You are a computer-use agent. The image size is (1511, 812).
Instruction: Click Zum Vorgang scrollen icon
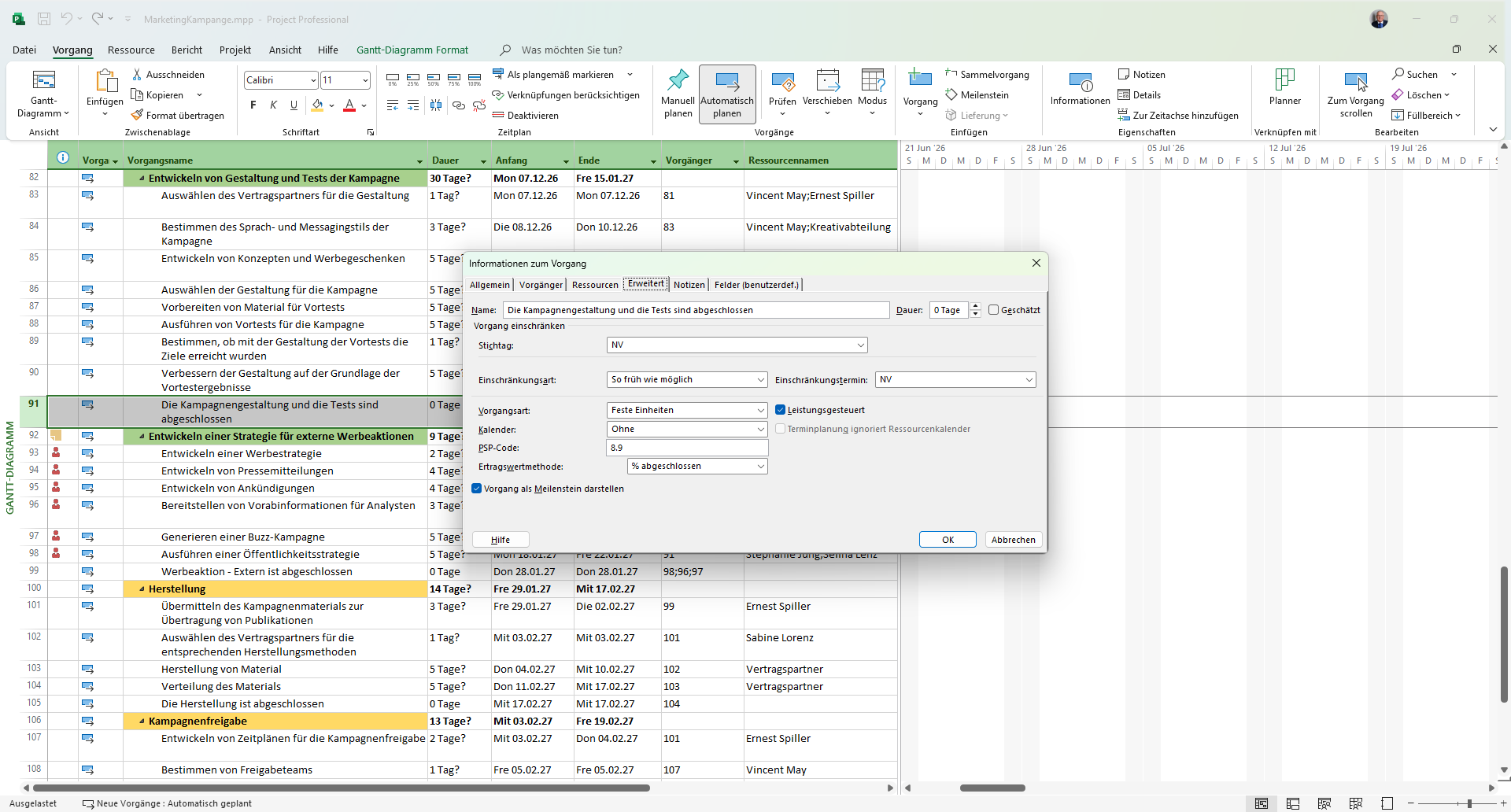click(x=1355, y=81)
